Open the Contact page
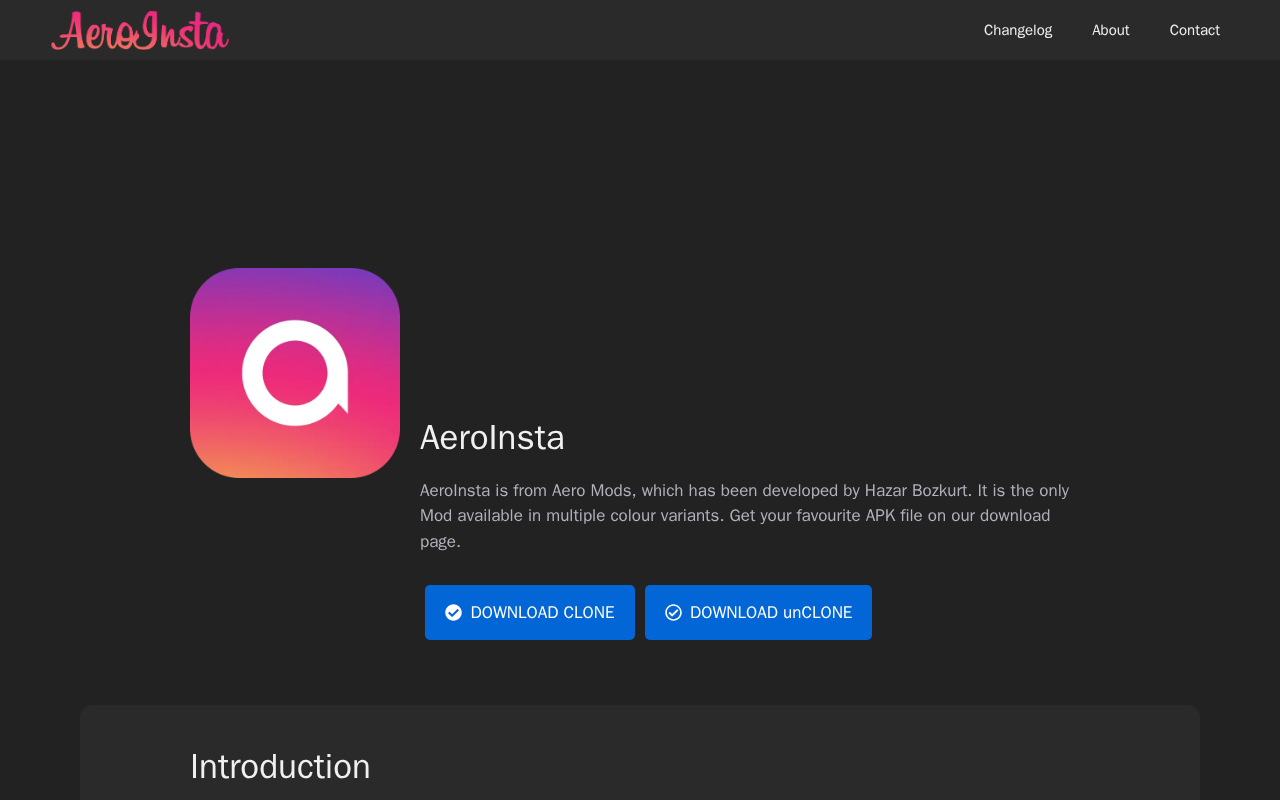Viewport: 1280px width, 800px height. 1195,30
